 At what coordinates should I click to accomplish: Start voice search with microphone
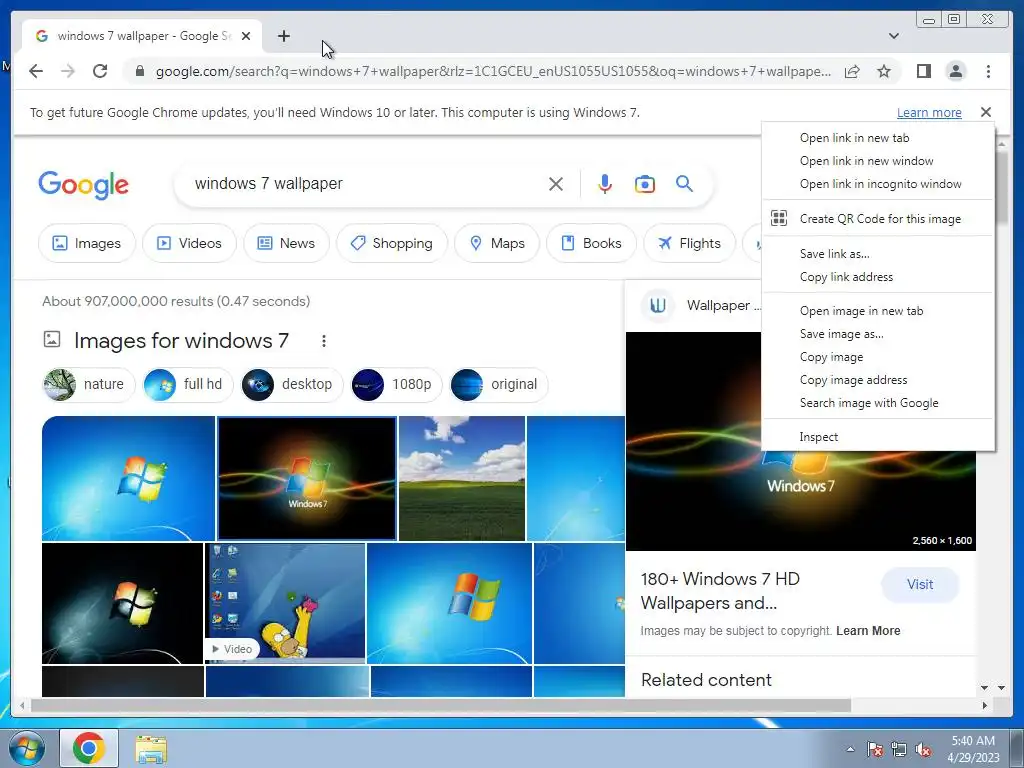(605, 184)
